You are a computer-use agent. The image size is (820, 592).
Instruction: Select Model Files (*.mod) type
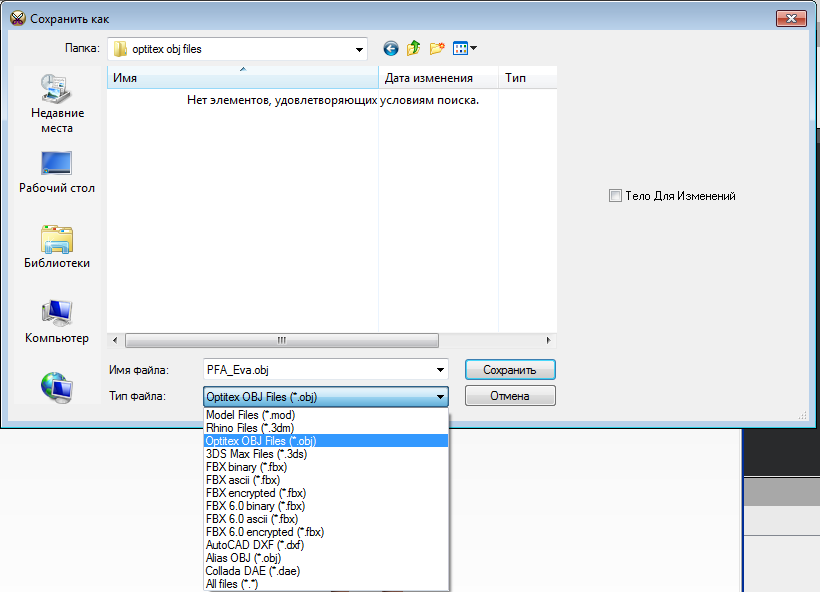(326, 415)
